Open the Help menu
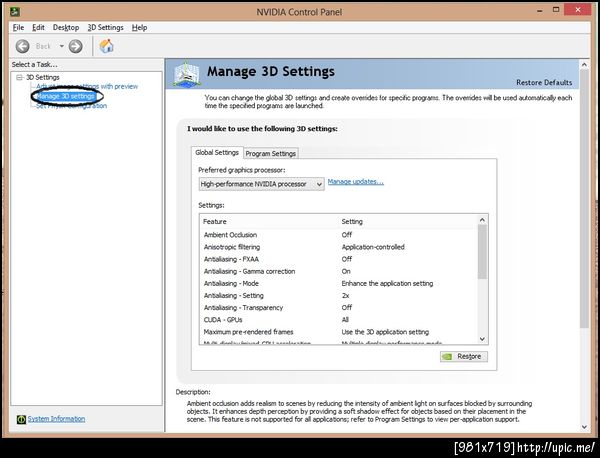Viewport: 600px width, 458px height. pyautogui.click(x=139, y=28)
